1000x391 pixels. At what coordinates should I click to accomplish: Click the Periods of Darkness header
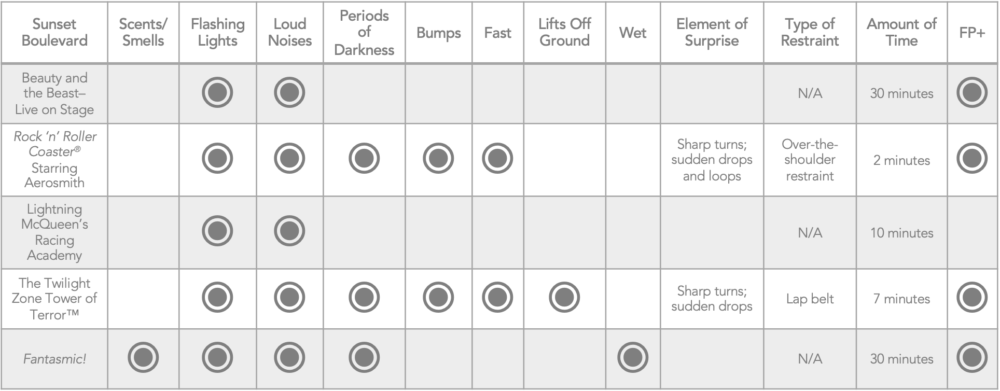point(364,33)
